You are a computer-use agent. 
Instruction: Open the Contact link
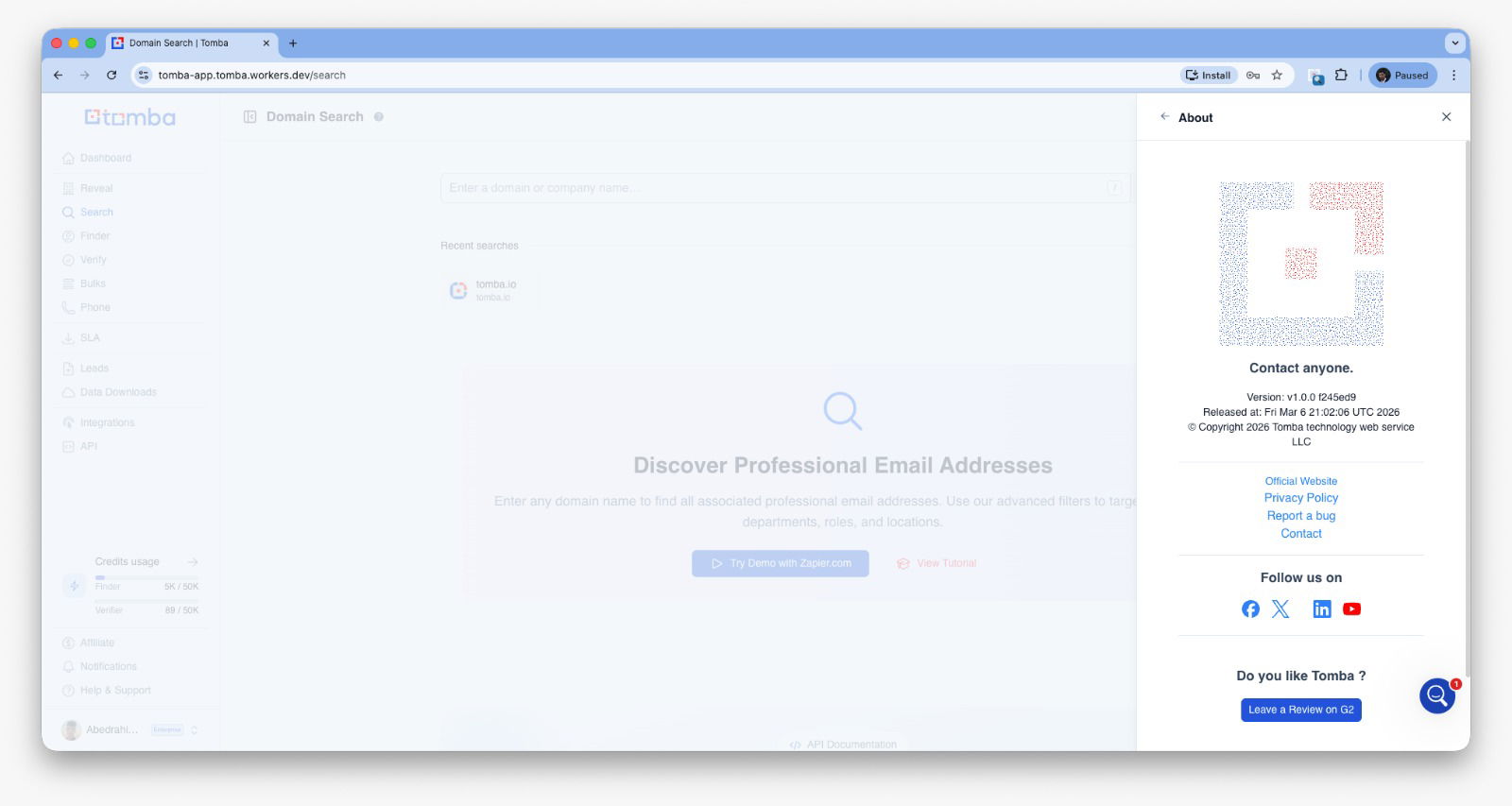point(1300,534)
